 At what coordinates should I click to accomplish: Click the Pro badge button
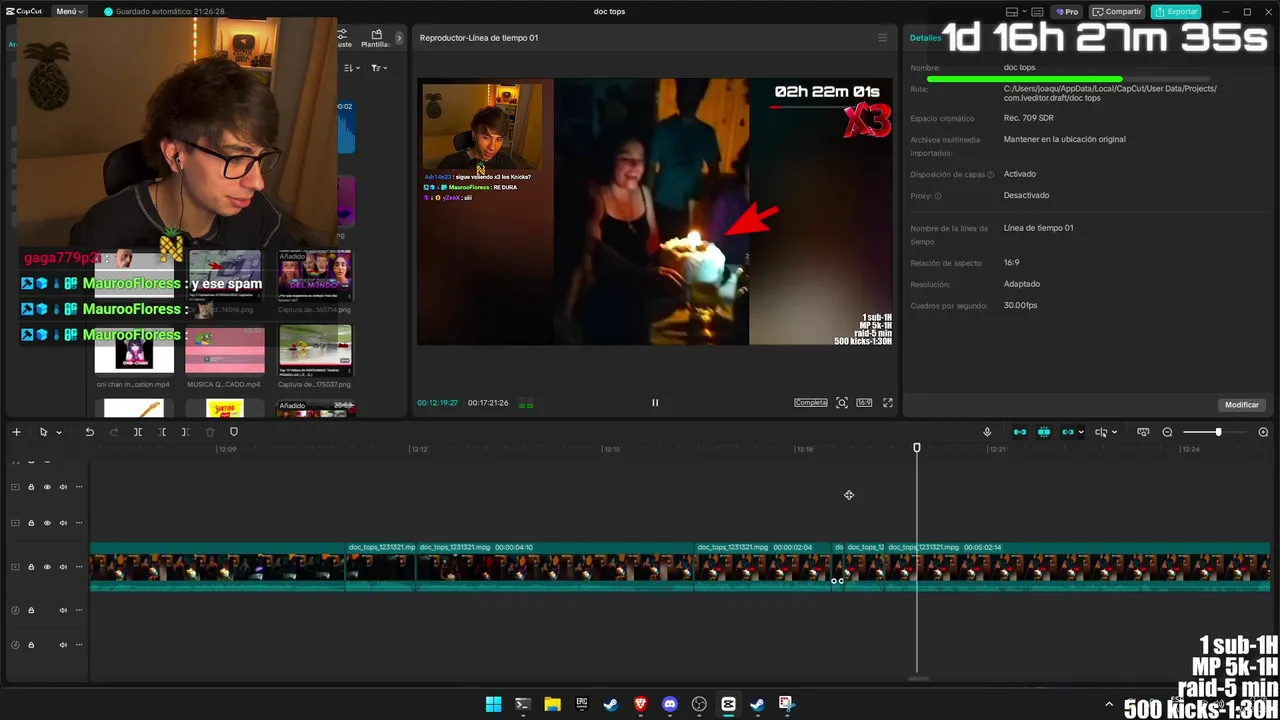[x=1067, y=12]
